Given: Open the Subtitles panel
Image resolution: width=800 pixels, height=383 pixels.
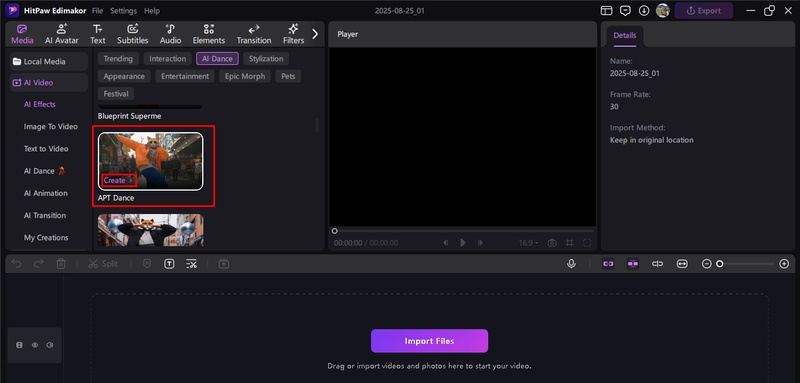Looking at the screenshot, I should [x=133, y=34].
